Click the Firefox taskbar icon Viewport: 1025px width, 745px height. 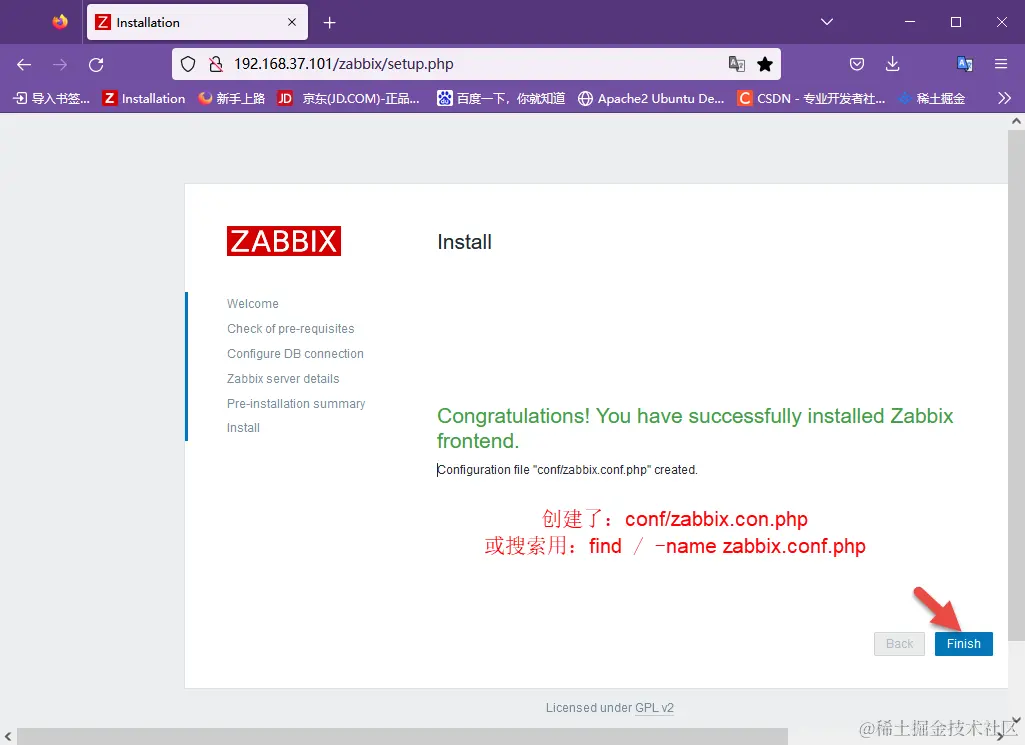point(59,21)
